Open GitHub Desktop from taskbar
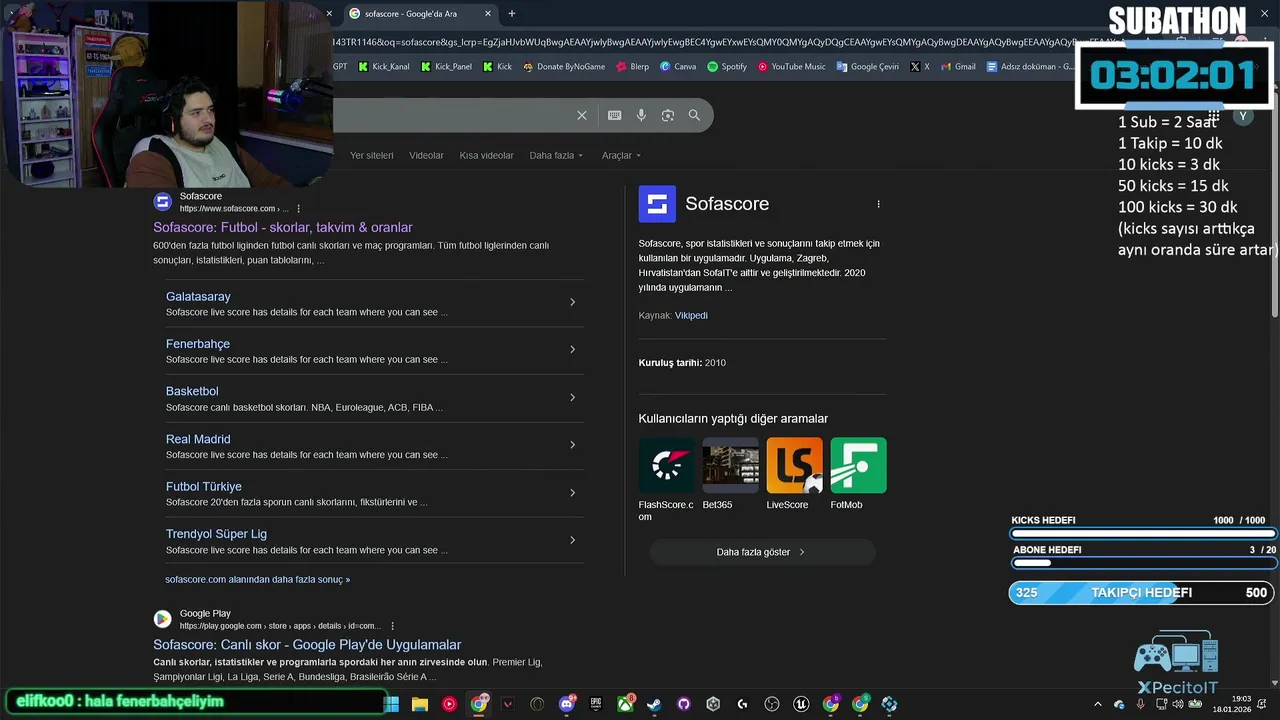This screenshot has width=1280, height=720. pyautogui.click(x=684, y=704)
